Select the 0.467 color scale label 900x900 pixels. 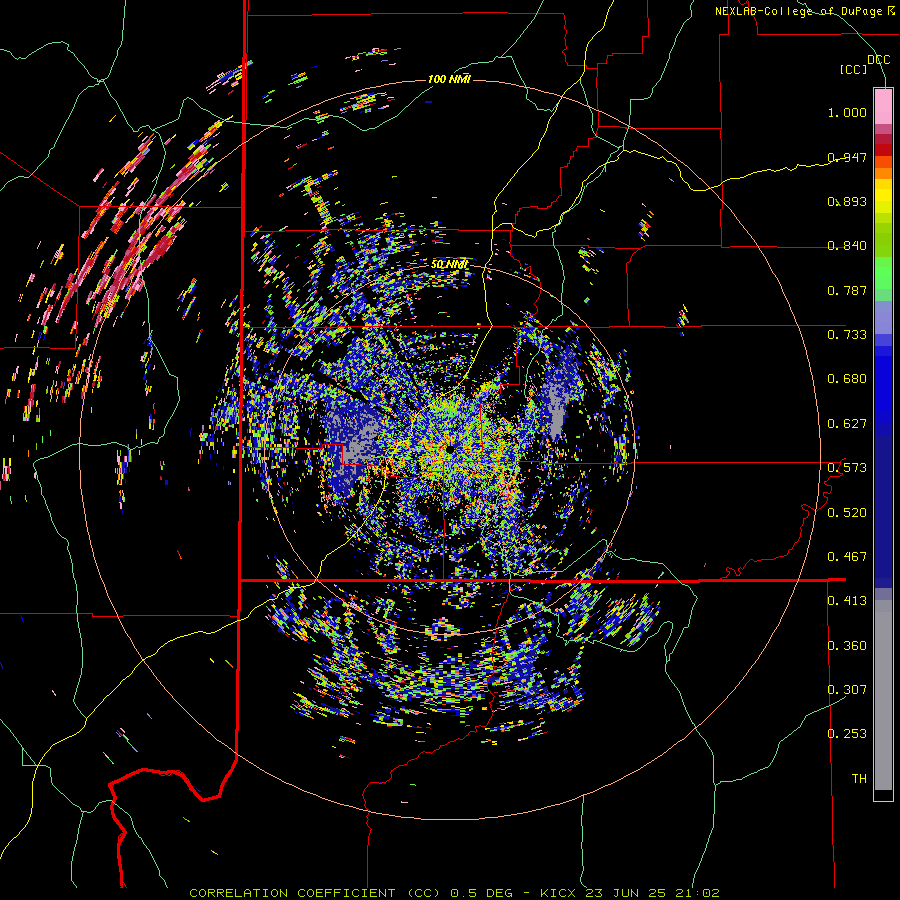[847, 557]
